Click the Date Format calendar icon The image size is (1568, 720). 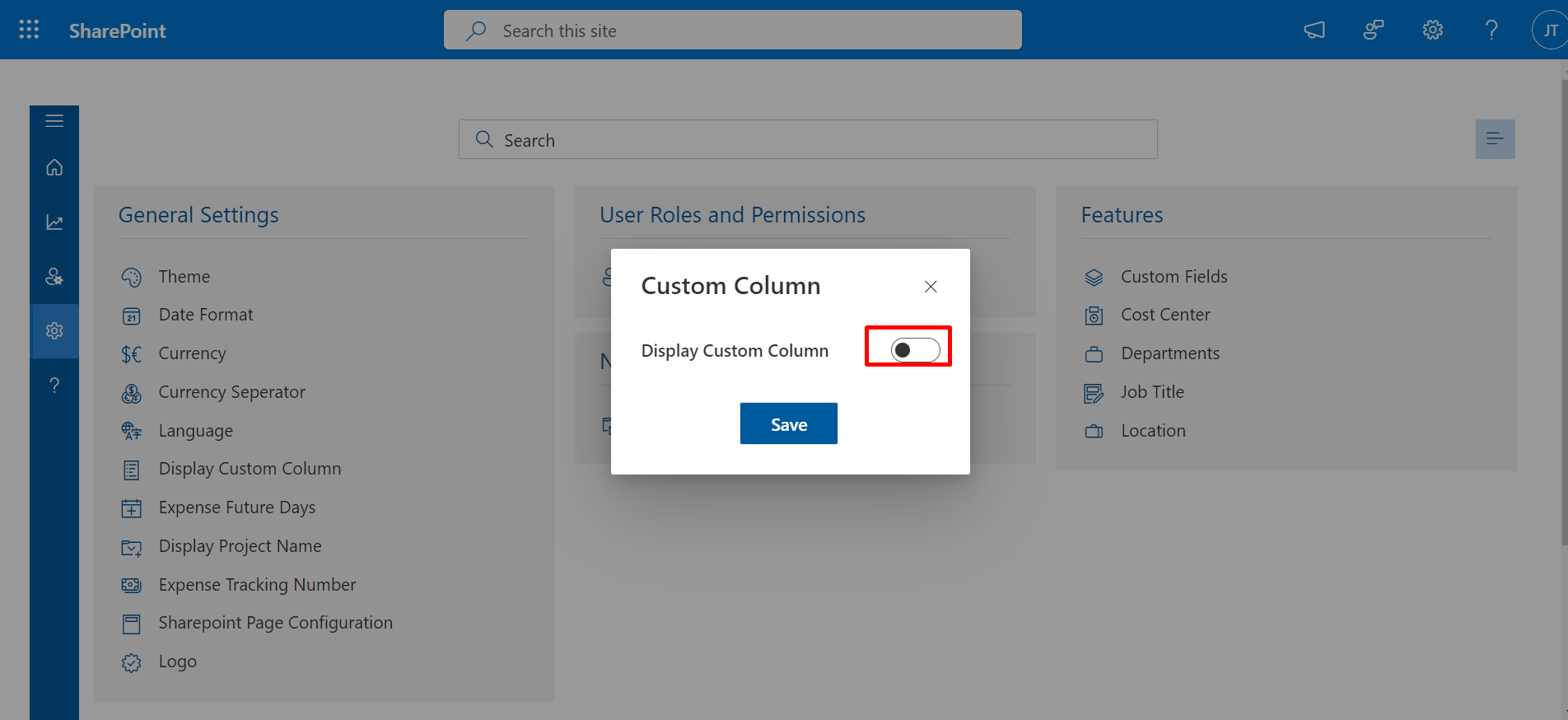132,316
